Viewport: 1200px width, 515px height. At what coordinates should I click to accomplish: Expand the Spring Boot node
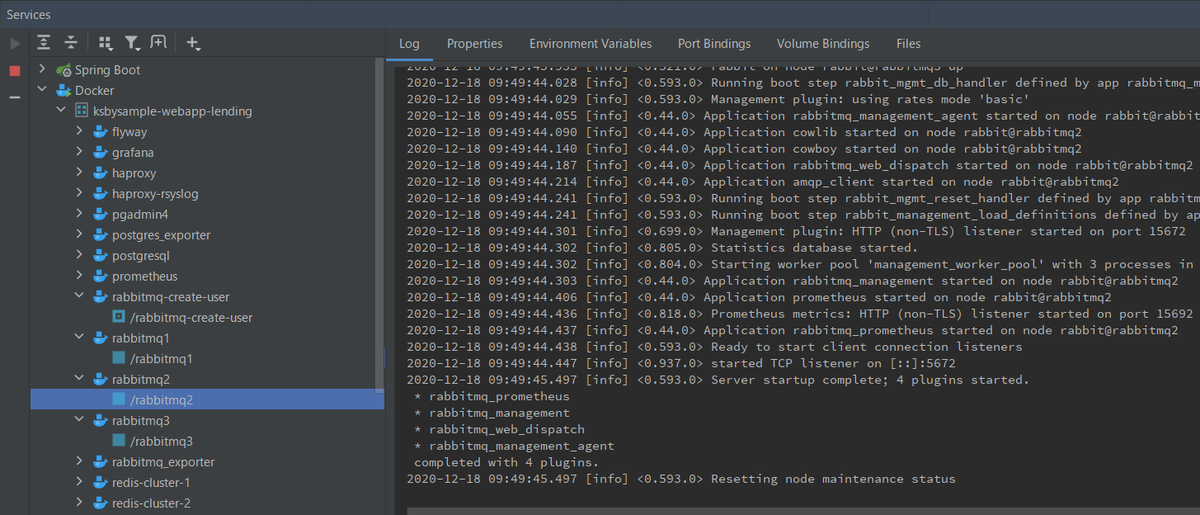pyautogui.click(x=42, y=70)
